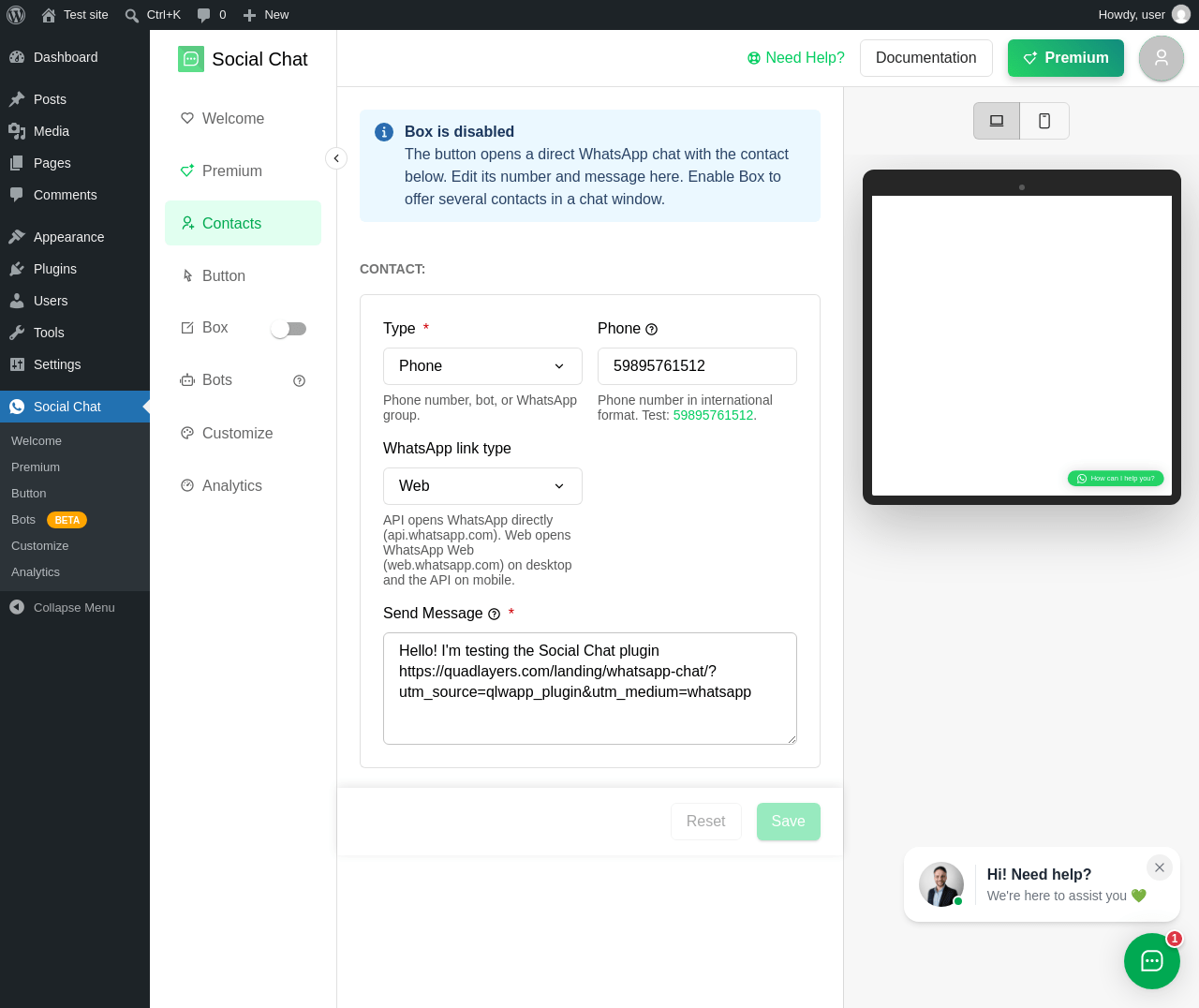The height and width of the screenshot is (1008, 1199).
Task: Open Social Chat in WordPress sidebar
Action: (x=75, y=407)
